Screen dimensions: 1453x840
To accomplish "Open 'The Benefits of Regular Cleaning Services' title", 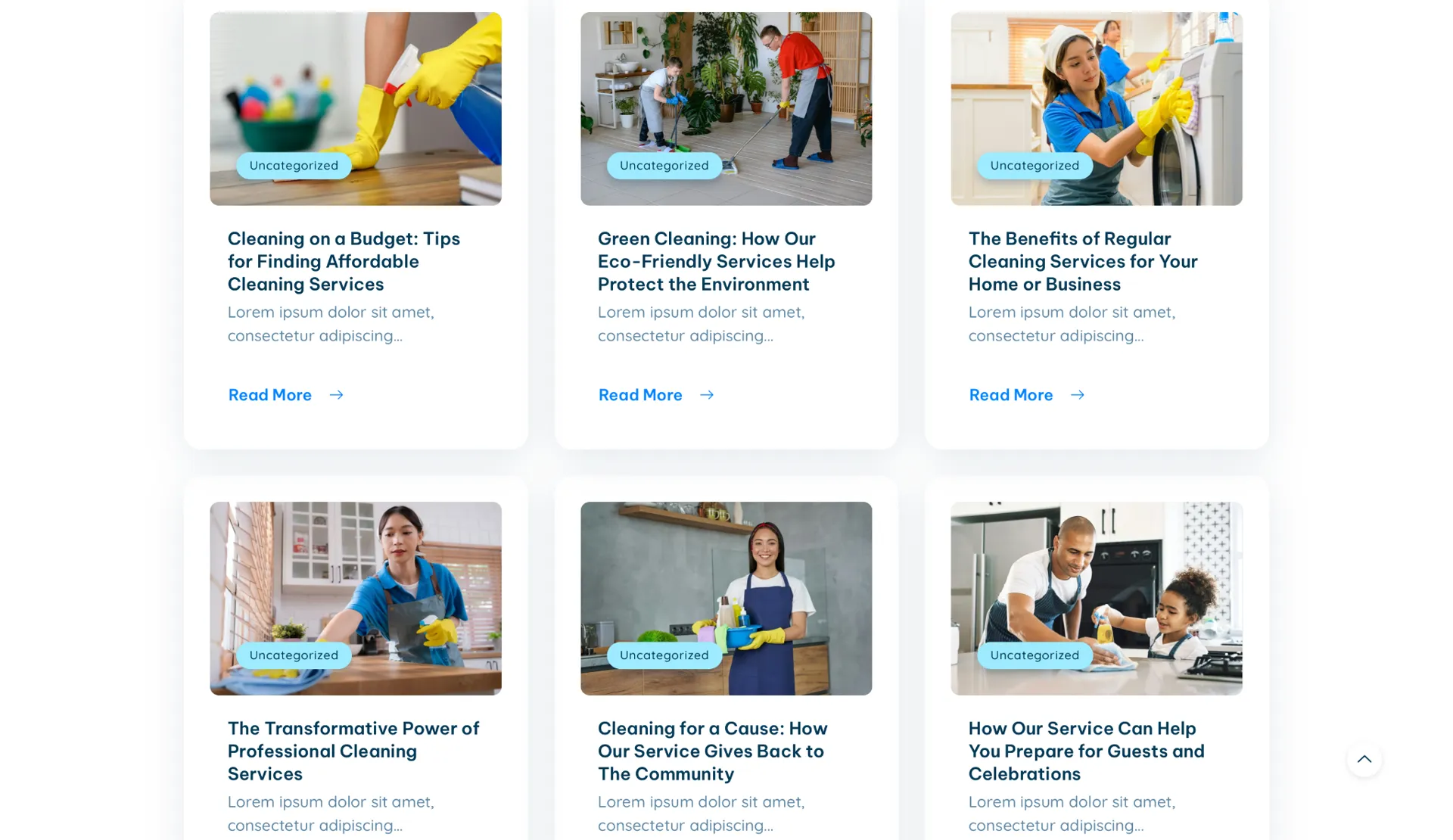I will click(1083, 261).
